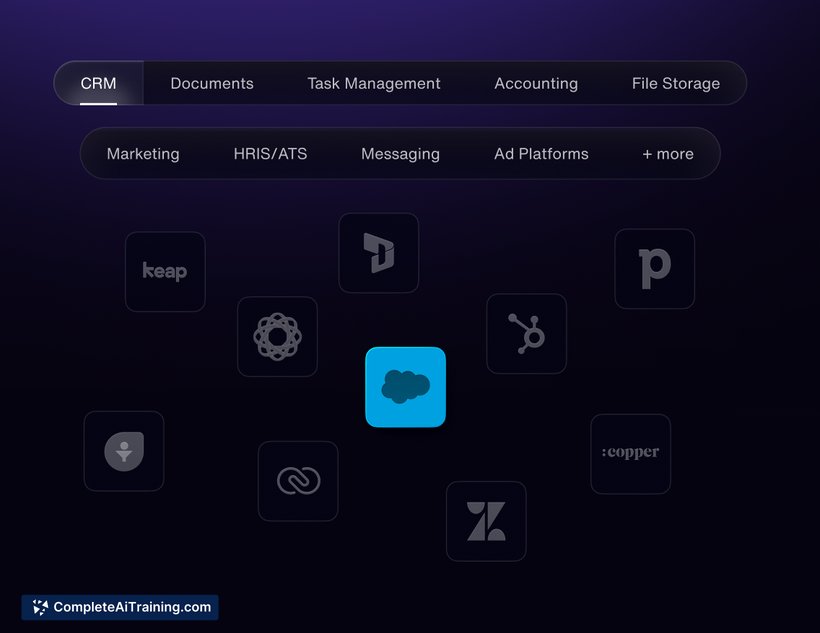Select the Freshsales funnel icon
Viewport: 820px width, 633px height.
(124, 451)
